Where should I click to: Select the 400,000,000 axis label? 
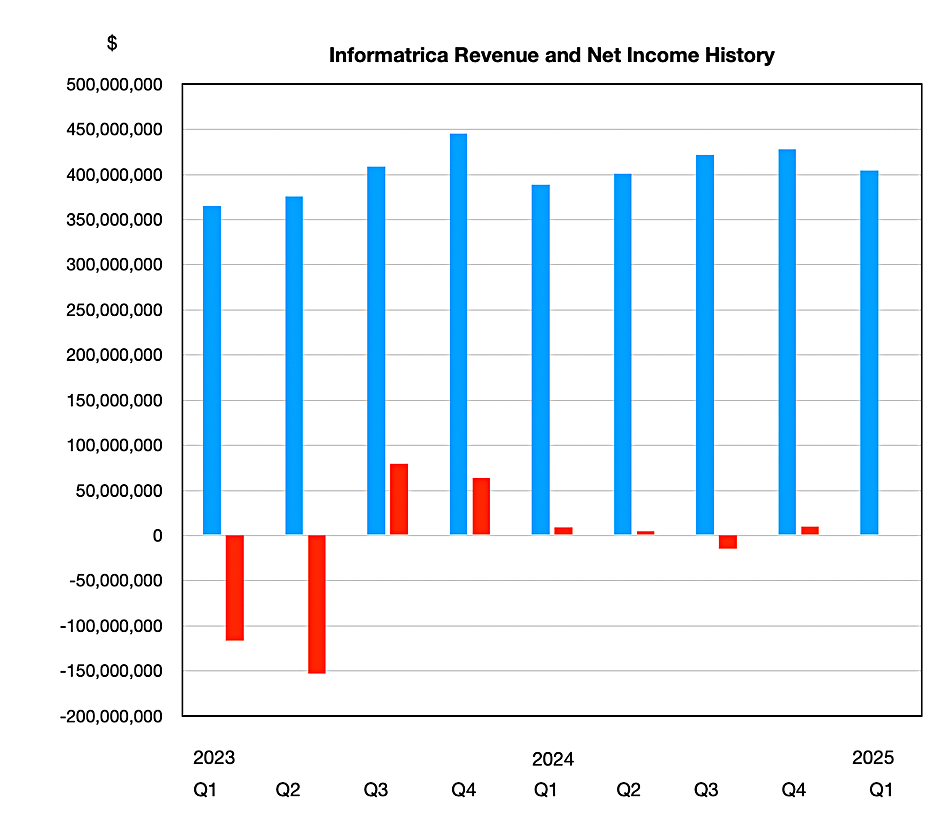point(115,175)
